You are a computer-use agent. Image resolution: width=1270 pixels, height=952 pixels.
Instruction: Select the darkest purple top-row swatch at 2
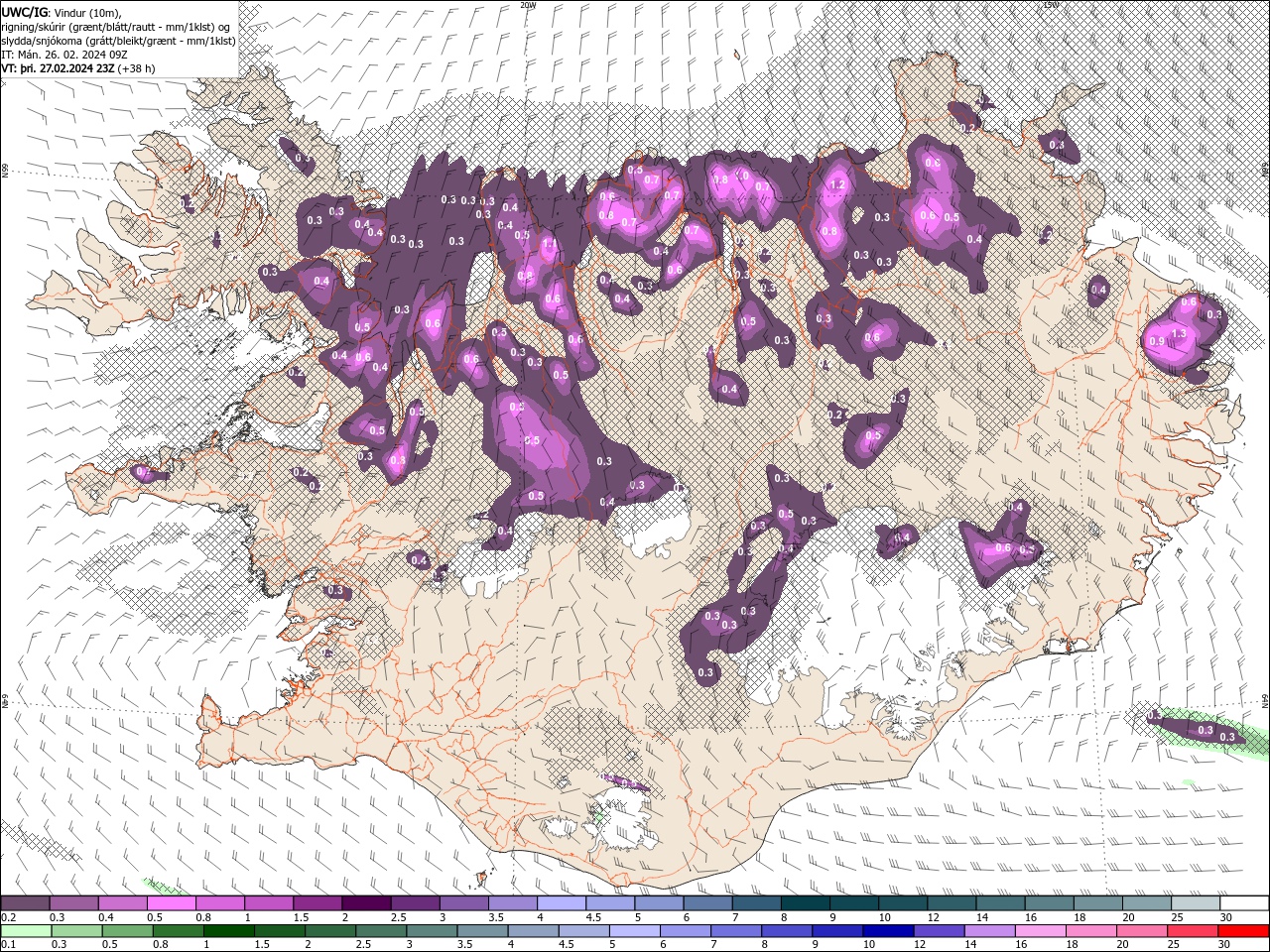pyautogui.click(x=365, y=903)
